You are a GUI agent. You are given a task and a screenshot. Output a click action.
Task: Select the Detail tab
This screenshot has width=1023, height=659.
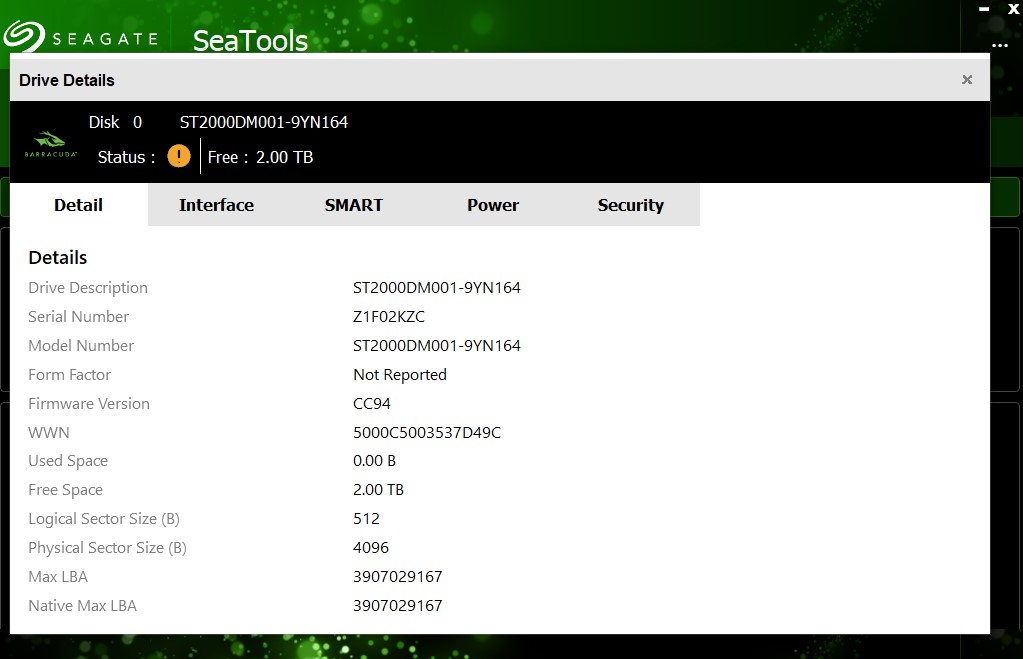78,205
